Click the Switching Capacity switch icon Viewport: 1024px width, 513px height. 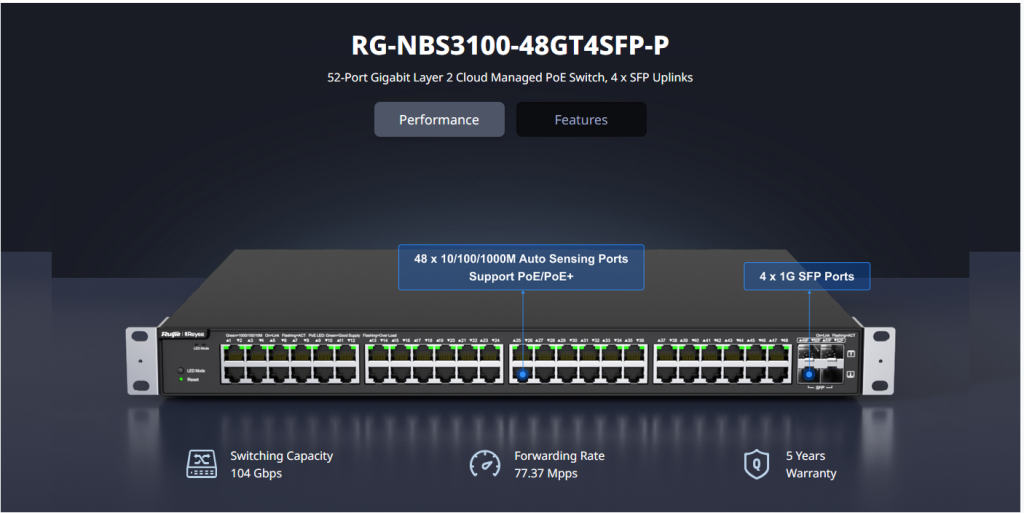(x=202, y=464)
